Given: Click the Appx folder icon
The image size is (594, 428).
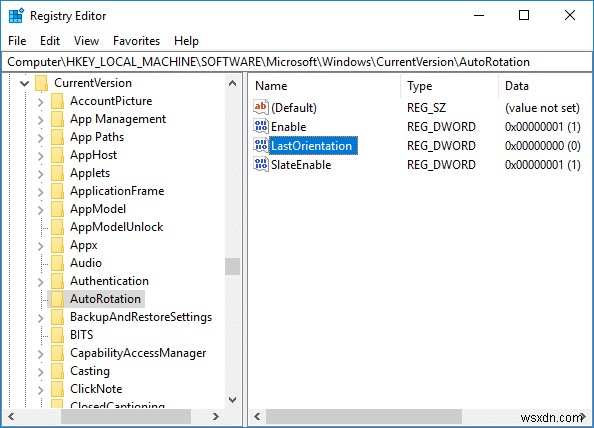Looking at the screenshot, I should (57, 245).
